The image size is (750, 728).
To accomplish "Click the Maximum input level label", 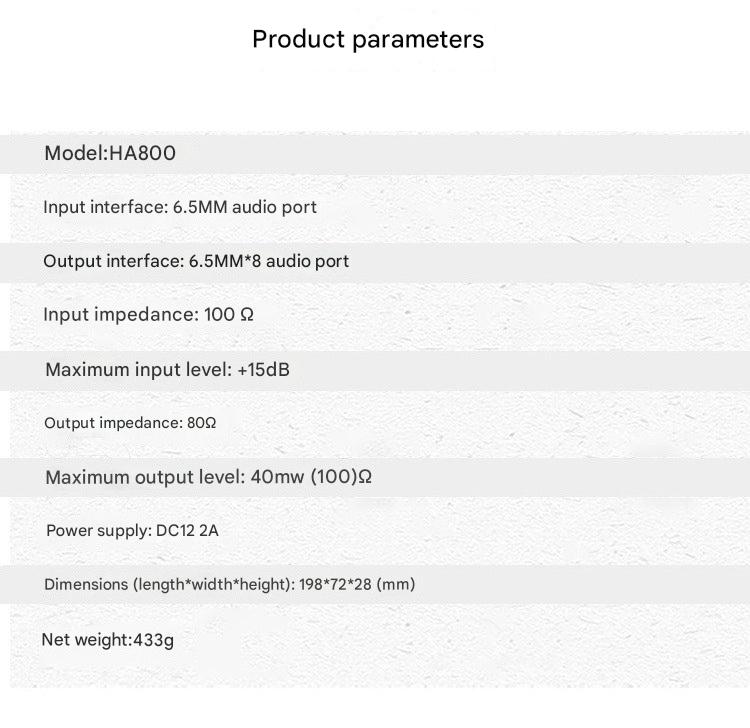I will [138, 370].
